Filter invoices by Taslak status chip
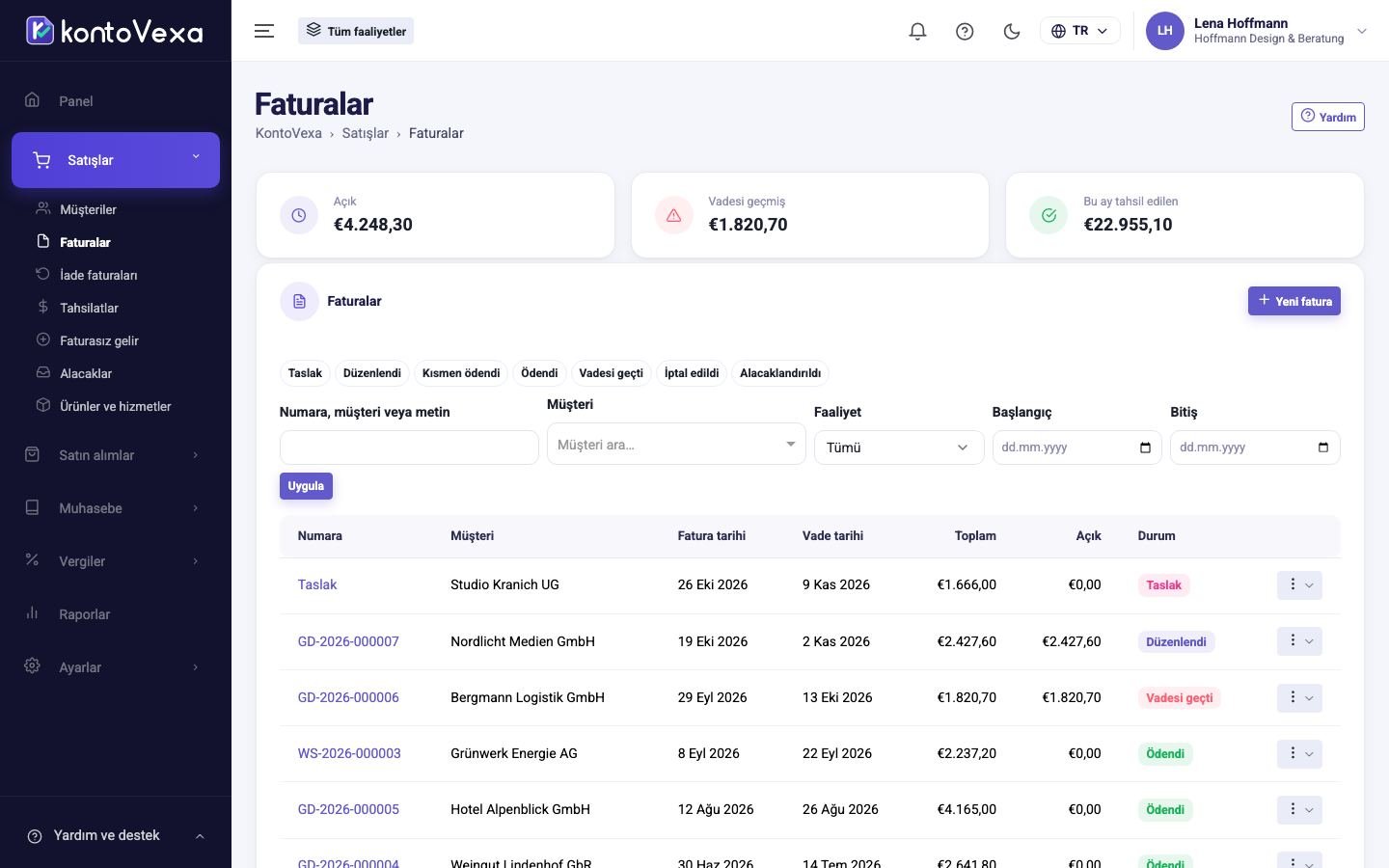 point(305,373)
